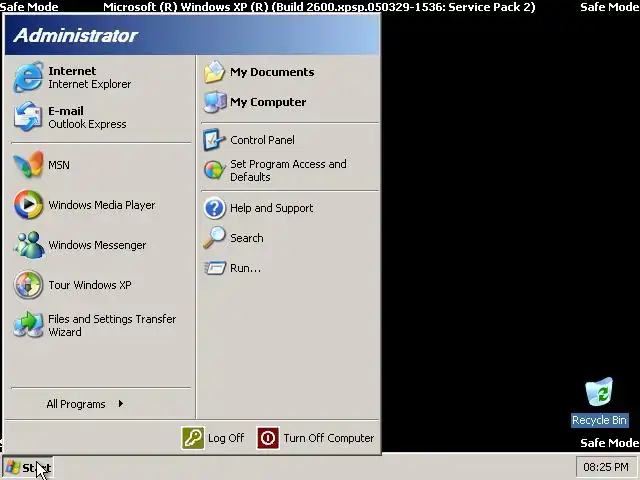The image size is (640, 480).
Task: Select Windows Messenger label
Action: (97, 245)
